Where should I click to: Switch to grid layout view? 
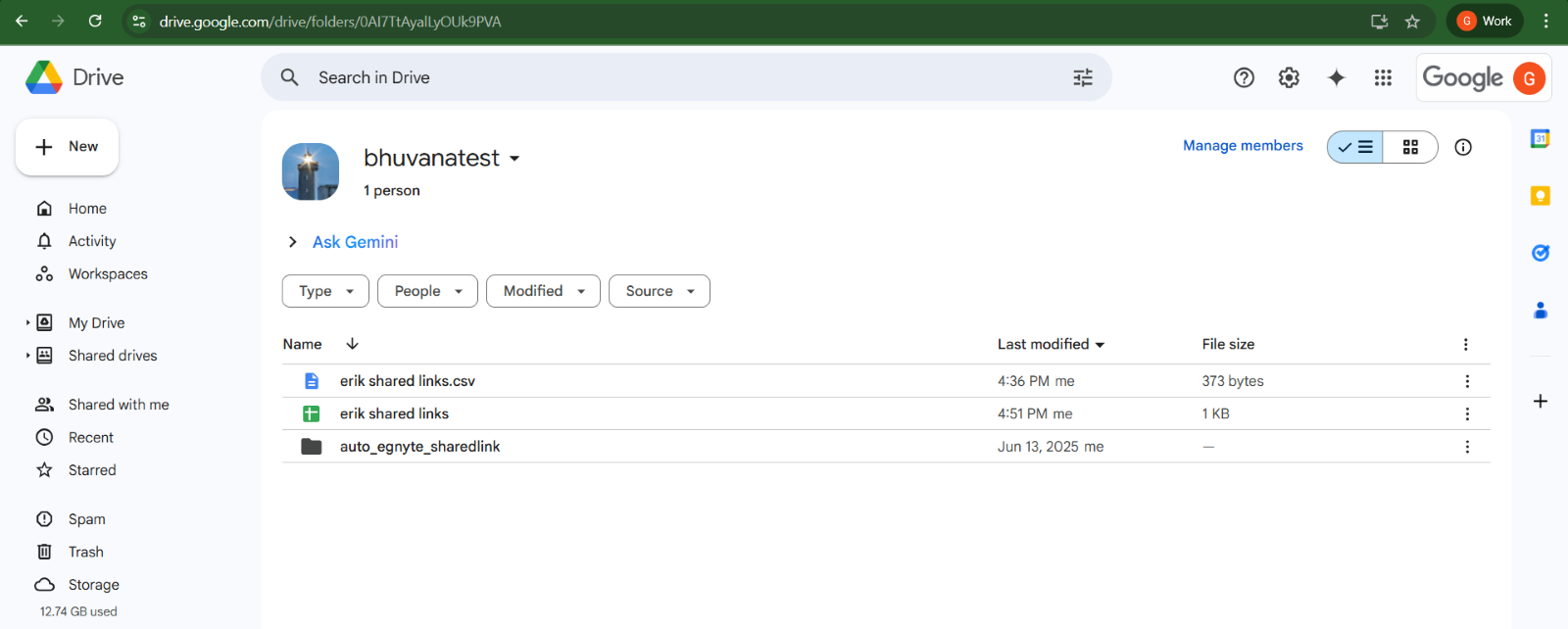1410,147
